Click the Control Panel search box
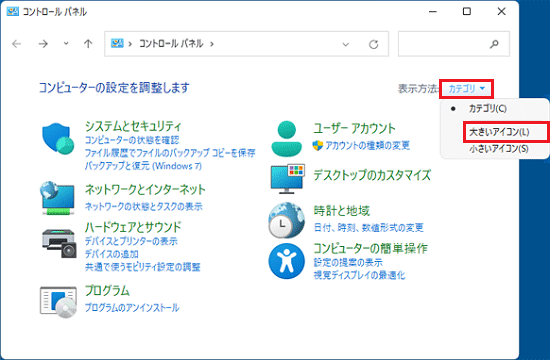The height and width of the screenshot is (360, 550). pyautogui.click(x=454, y=44)
